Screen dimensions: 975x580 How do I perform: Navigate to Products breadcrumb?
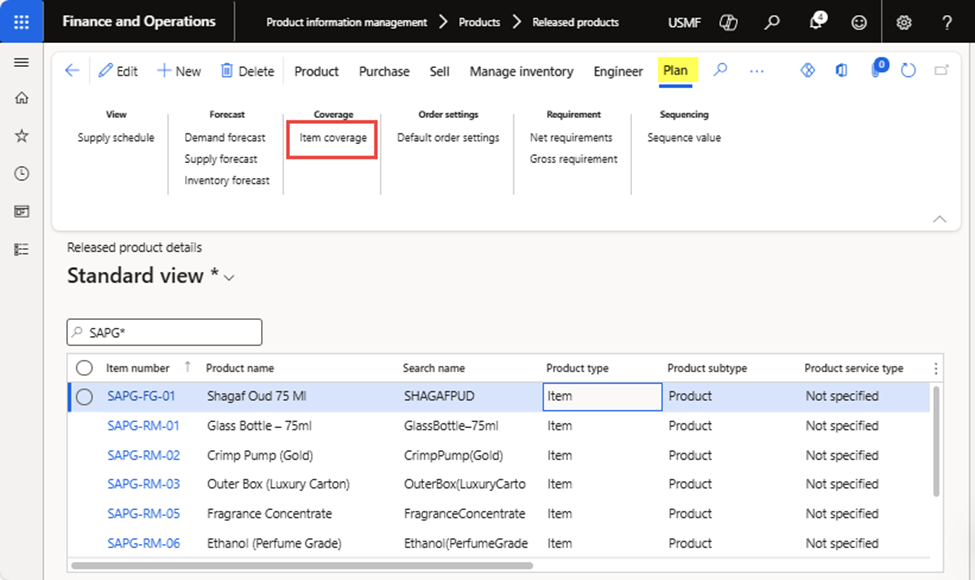tap(479, 22)
